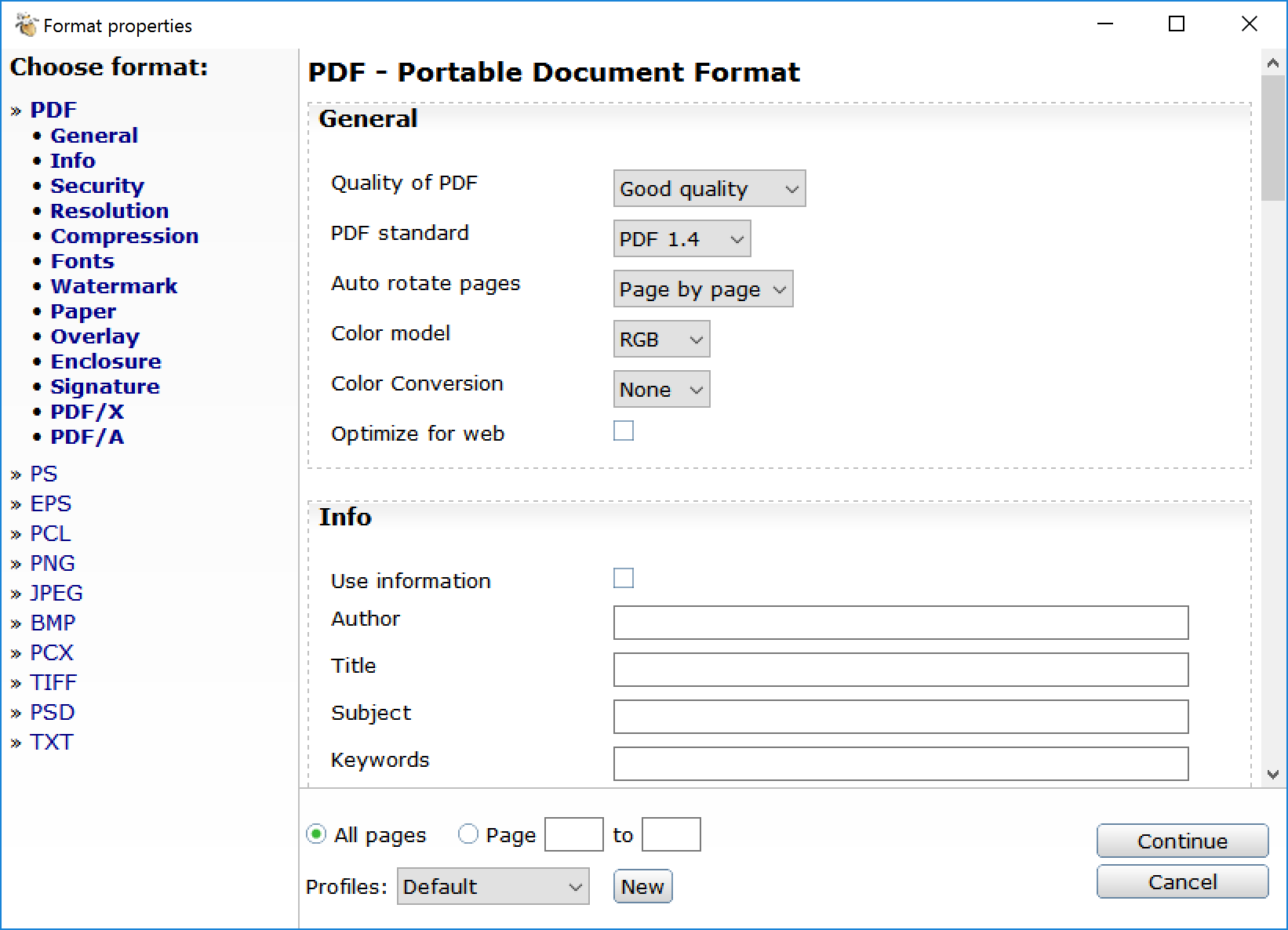
Task: Go to Enclosure settings
Action: pyautogui.click(x=106, y=361)
